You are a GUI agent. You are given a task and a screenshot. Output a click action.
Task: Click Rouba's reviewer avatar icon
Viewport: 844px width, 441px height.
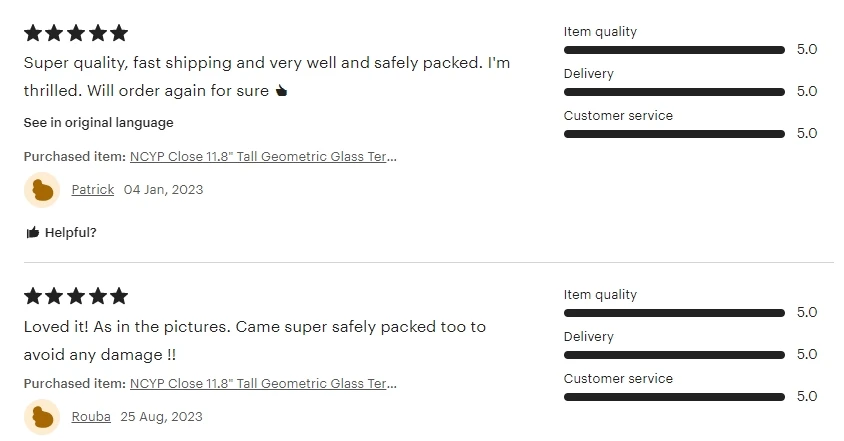point(42,417)
